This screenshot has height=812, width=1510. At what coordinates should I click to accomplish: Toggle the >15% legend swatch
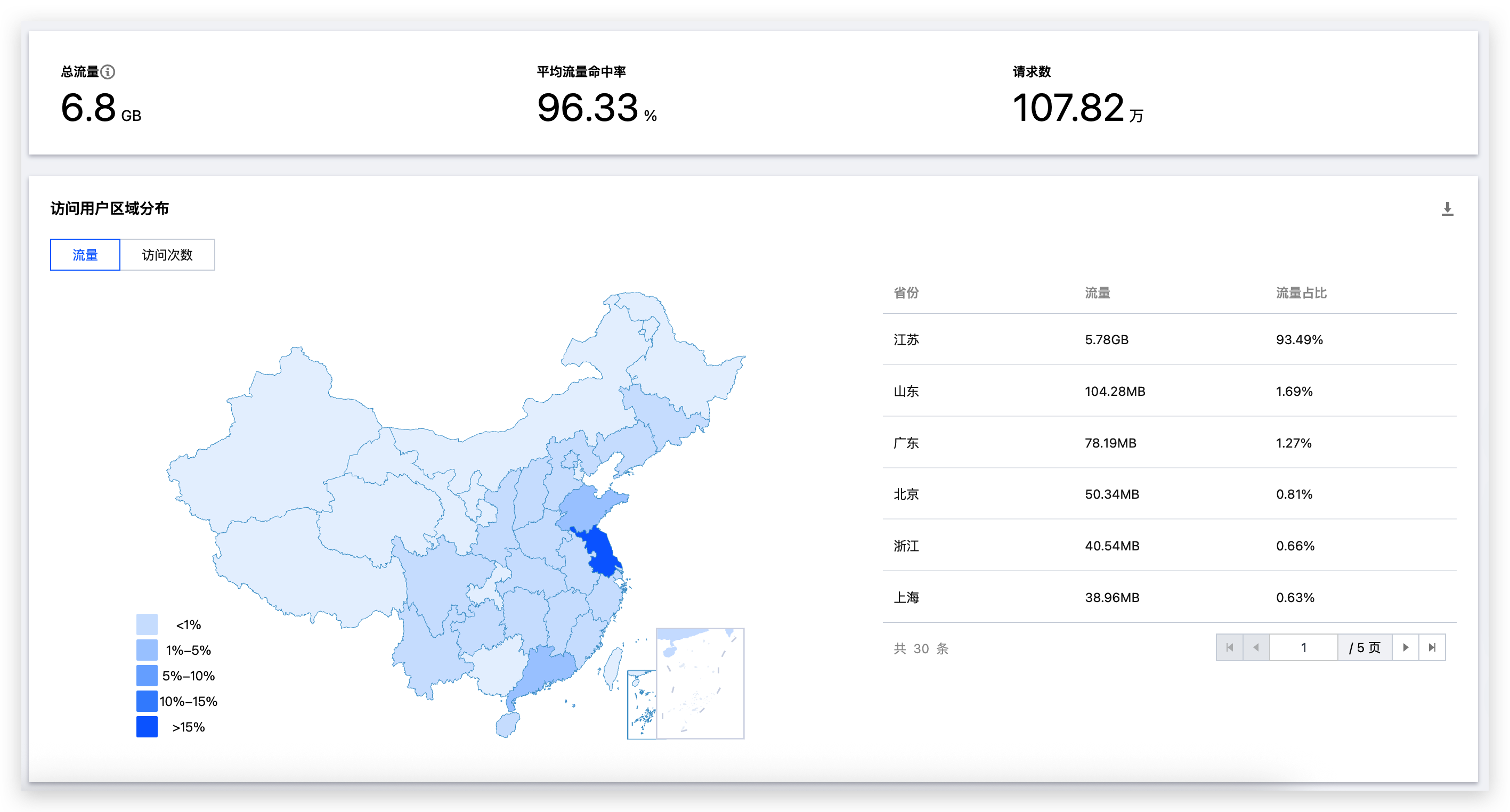point(147,727)
